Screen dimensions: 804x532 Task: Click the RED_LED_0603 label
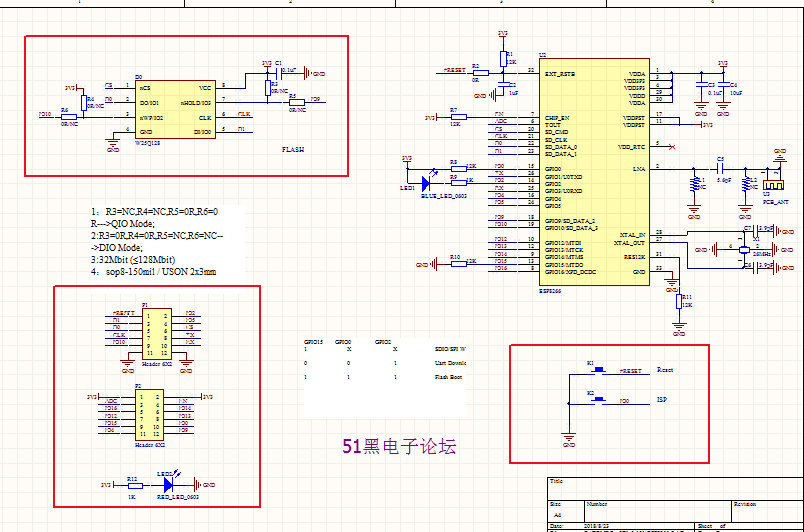(x=178, y=497)
